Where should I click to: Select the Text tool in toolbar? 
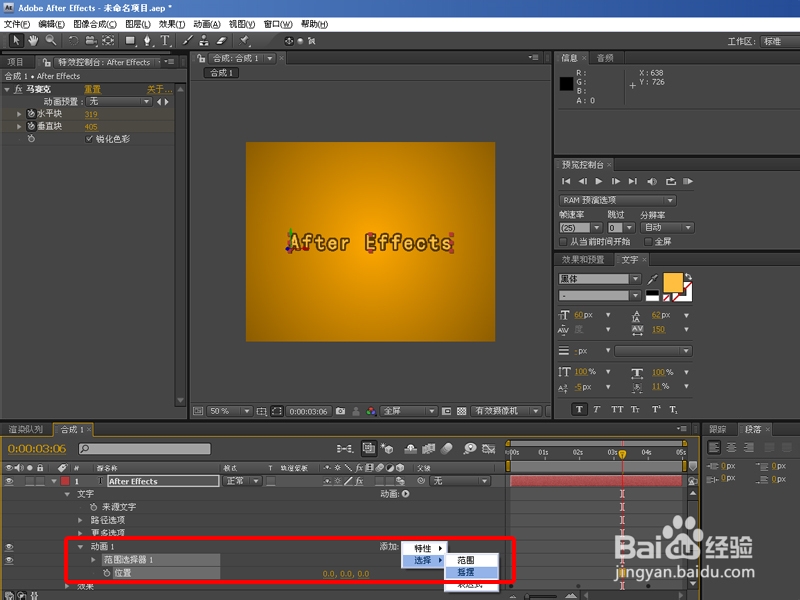pos(165,40)
